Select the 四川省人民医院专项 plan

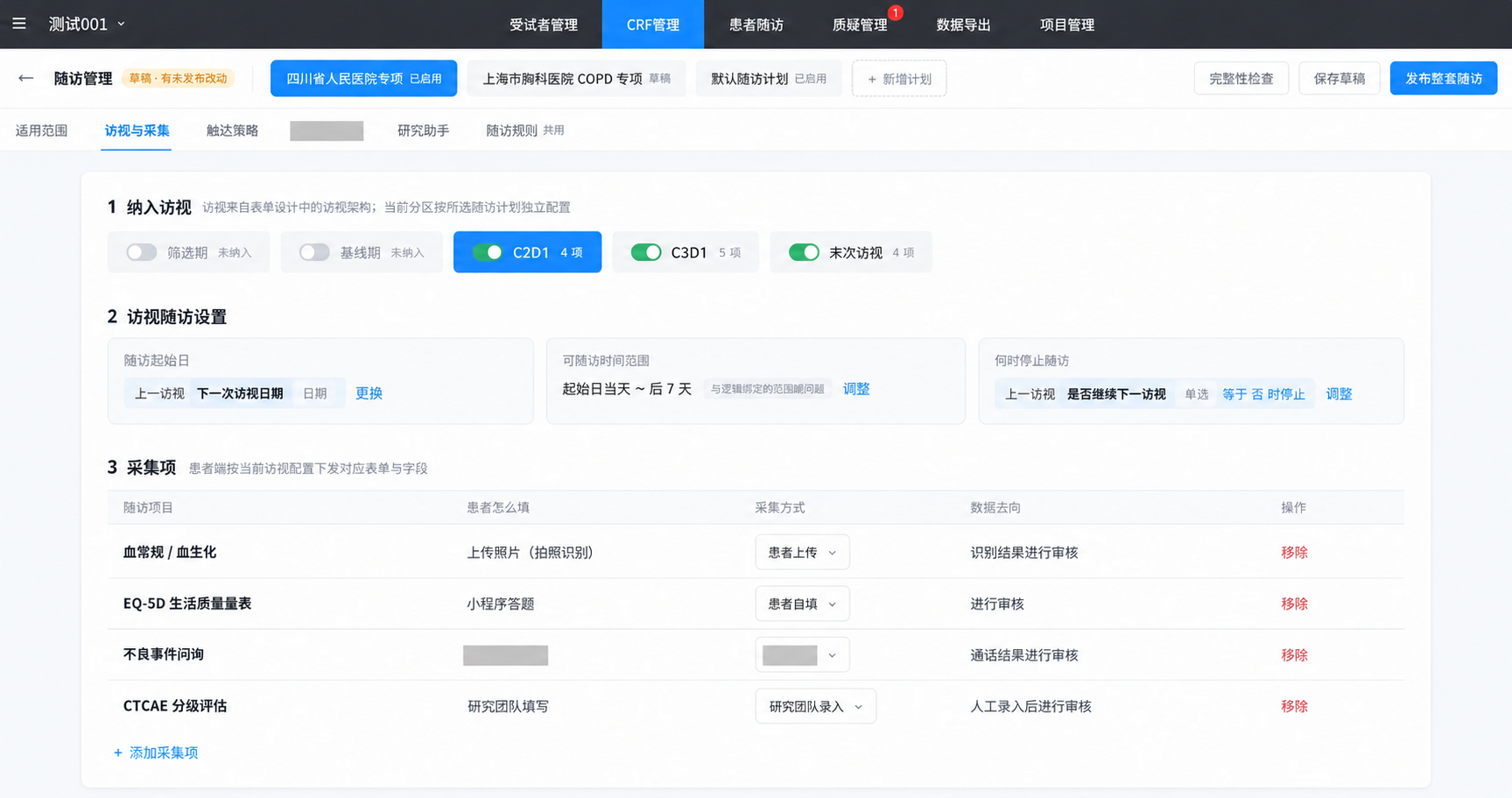[363, 79]
